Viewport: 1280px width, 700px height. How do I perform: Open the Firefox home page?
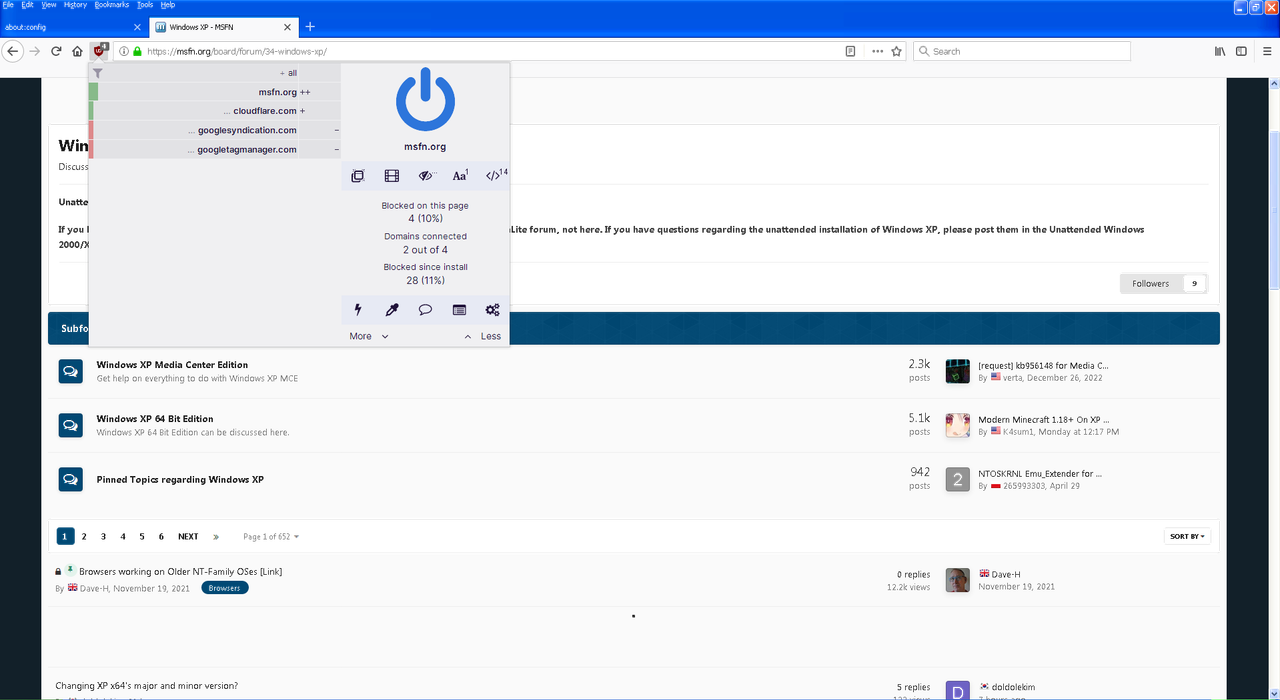tap(77, 51)
